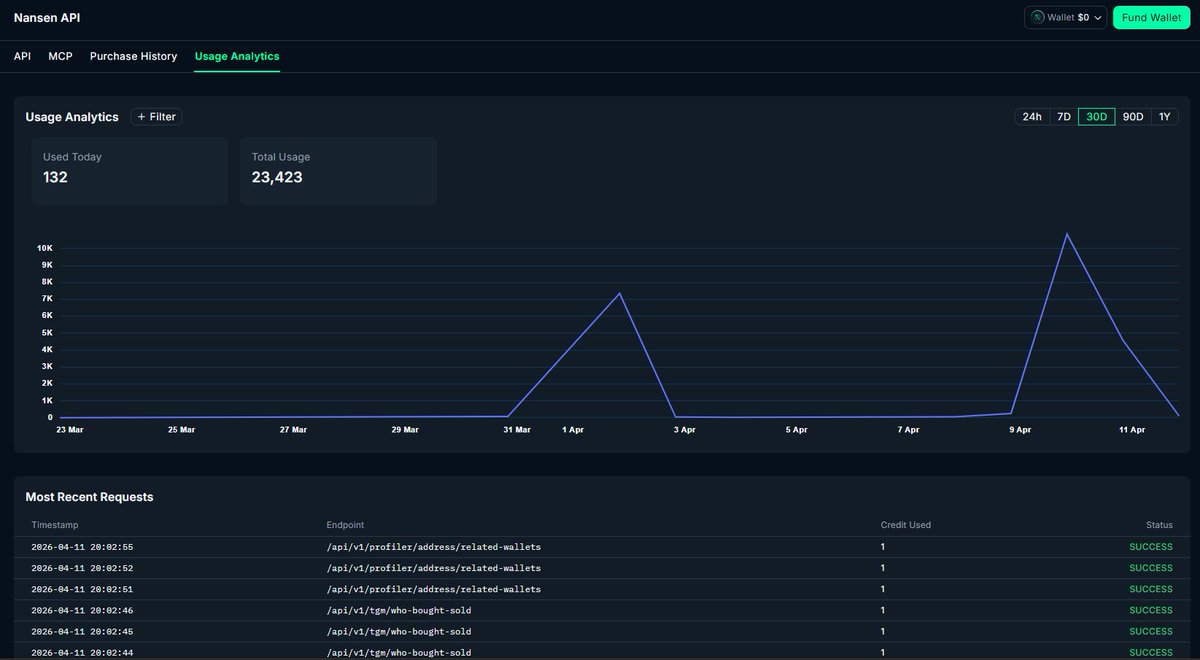
Task: Click SUCCESS status in 20:02:45 row
Action: (1151, 631)
